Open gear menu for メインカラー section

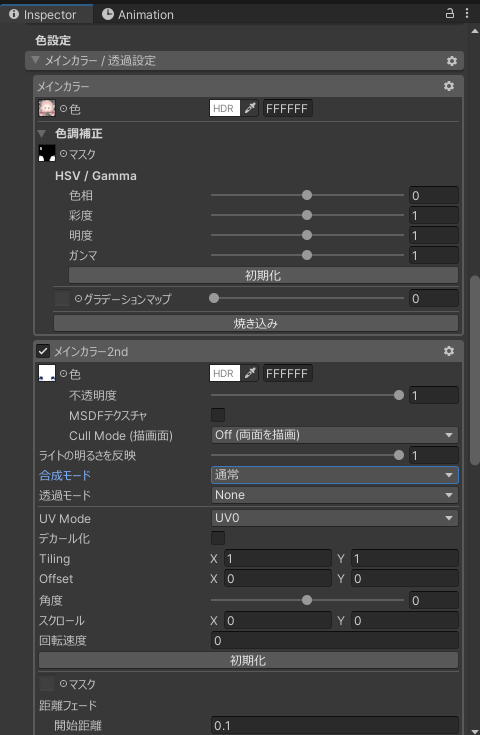point(449,86)
